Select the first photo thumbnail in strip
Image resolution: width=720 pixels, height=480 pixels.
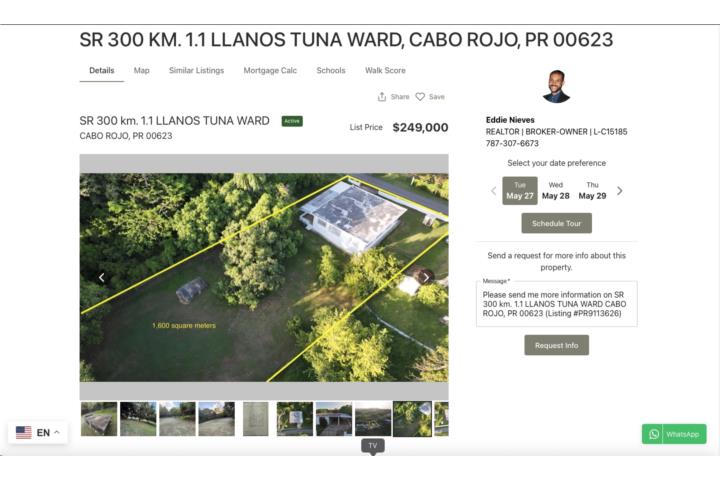coord(99,419)
